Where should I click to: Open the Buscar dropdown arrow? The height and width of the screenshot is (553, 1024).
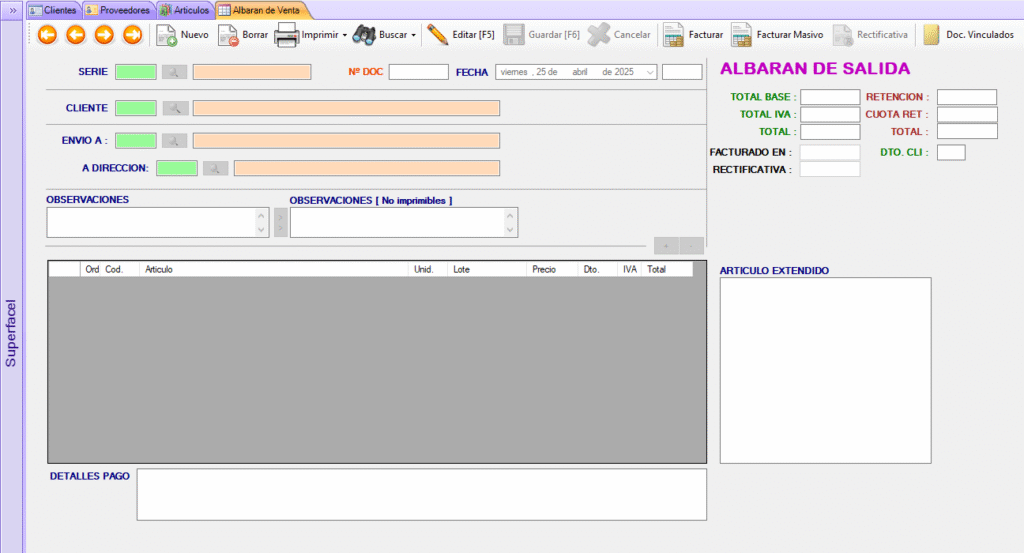(413, 35)
